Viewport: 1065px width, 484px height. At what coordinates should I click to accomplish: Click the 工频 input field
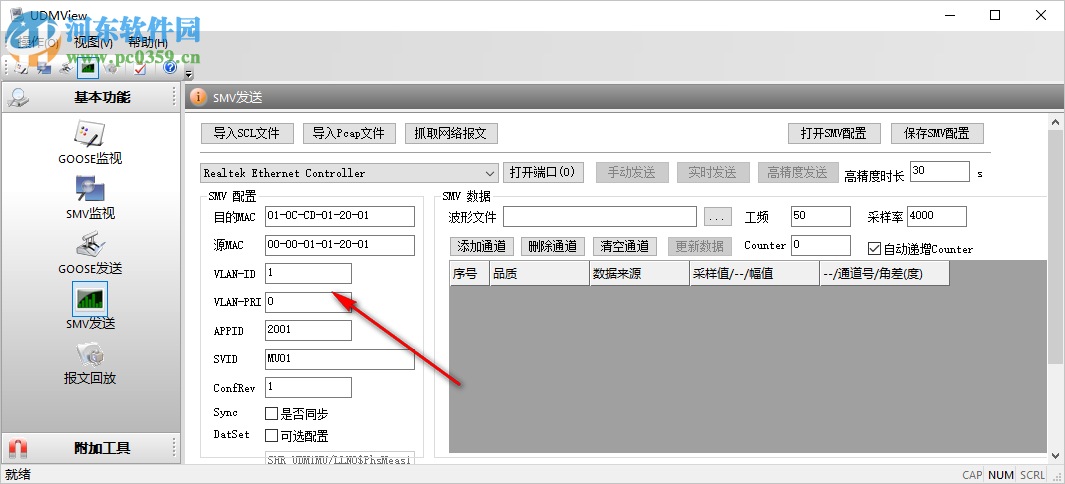(x=820, y=217)
